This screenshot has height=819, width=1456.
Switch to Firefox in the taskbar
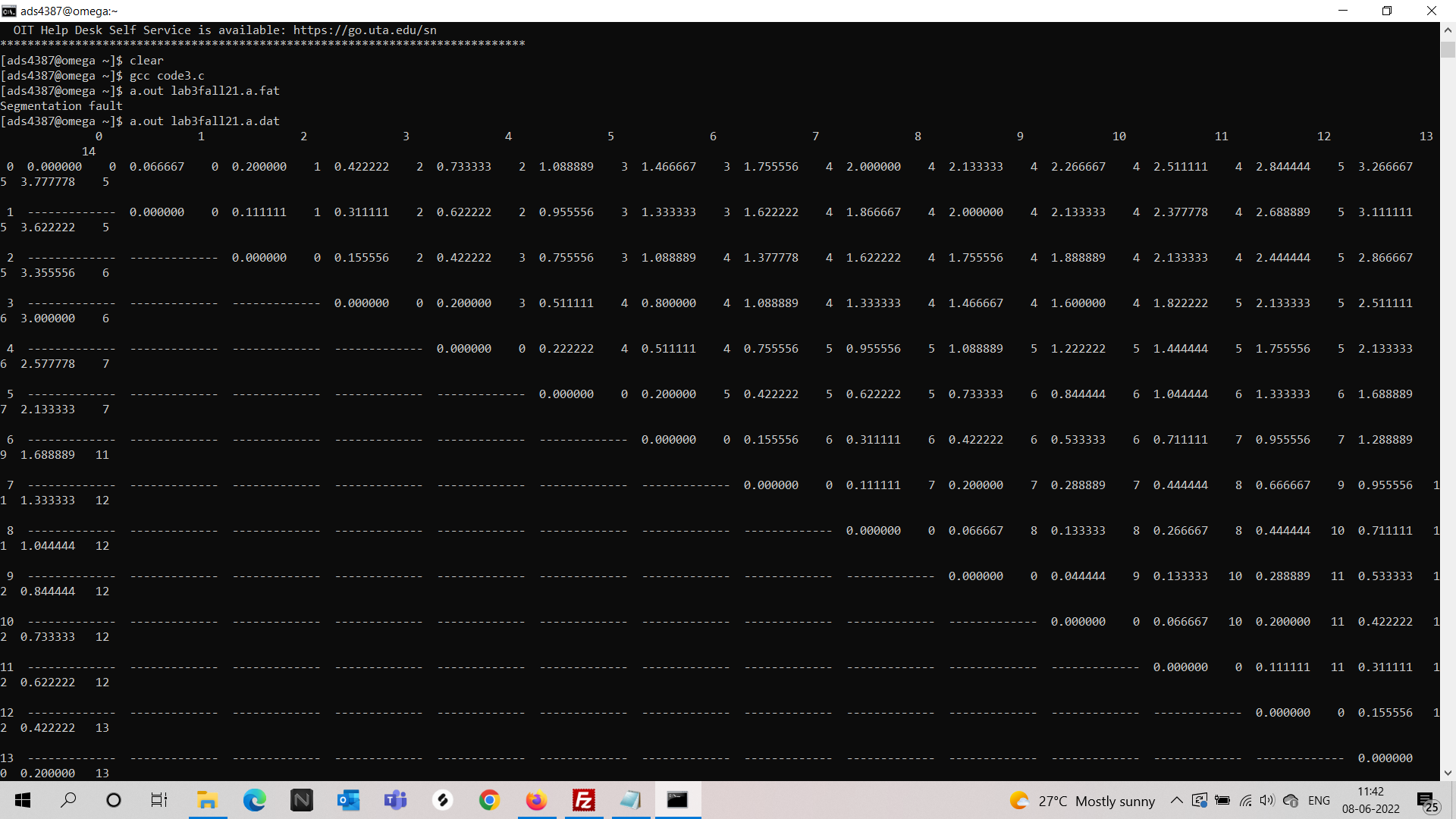[x=536, y=800]
